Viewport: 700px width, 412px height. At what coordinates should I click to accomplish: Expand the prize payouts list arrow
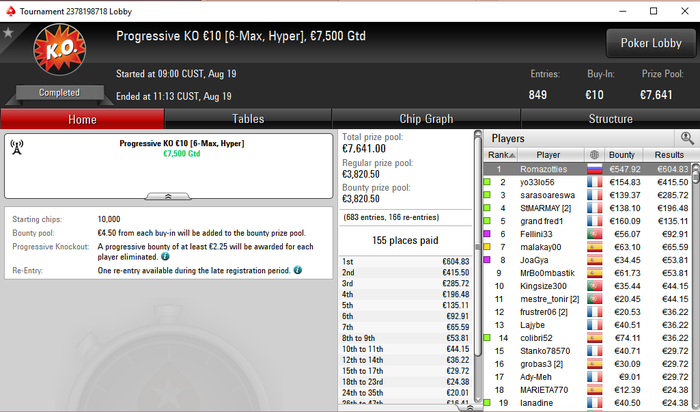pyautogui.click(x=470, y=408)
